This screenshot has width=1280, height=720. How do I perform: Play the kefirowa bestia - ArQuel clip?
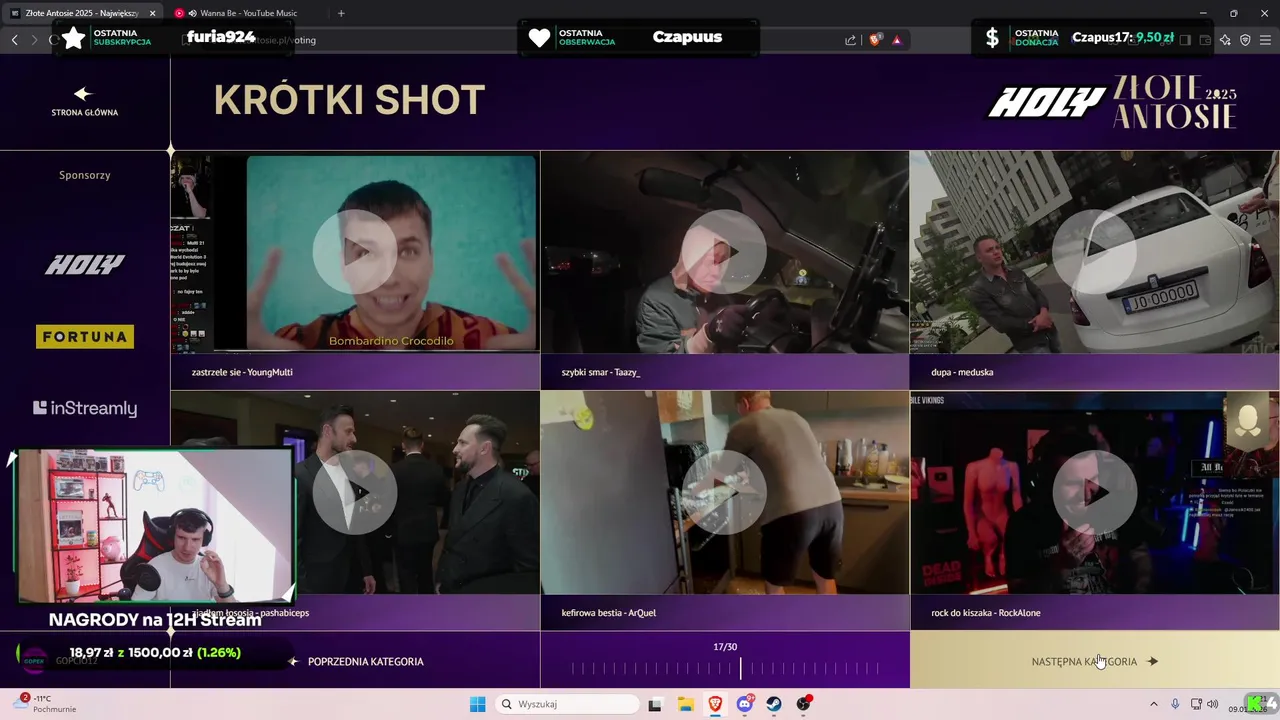[x=724, y=492]
